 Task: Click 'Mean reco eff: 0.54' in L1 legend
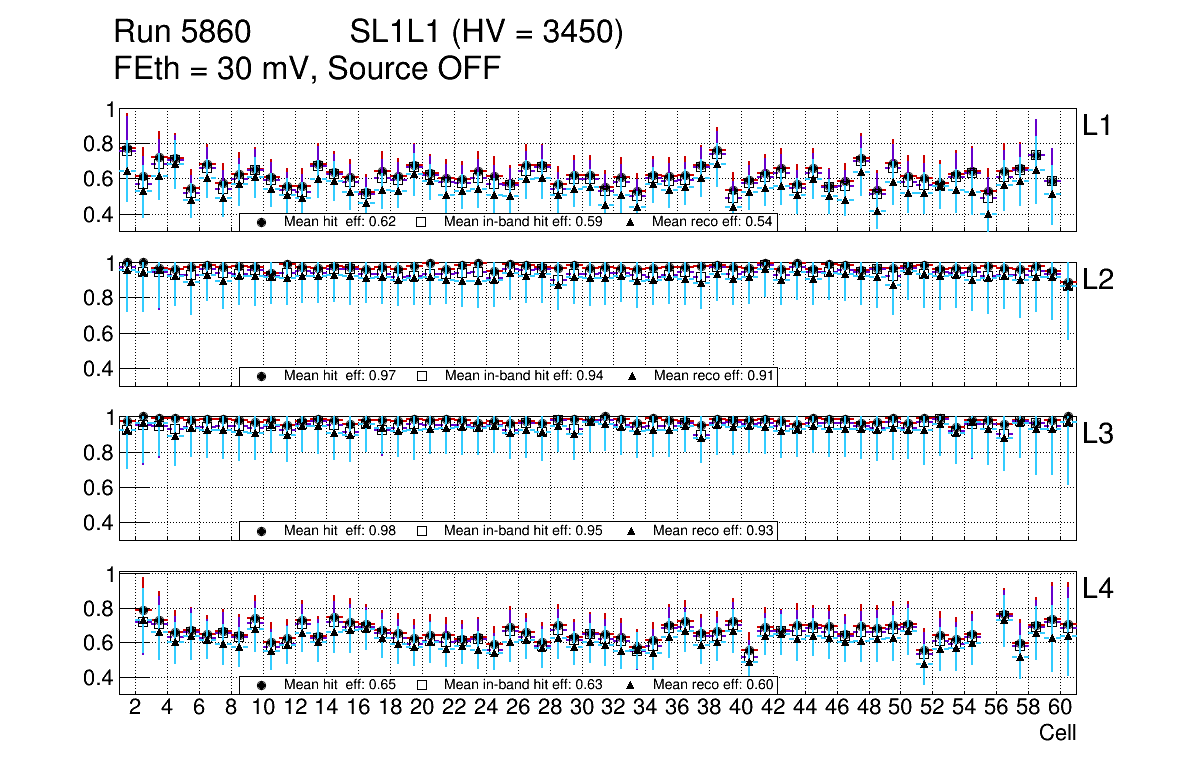click(x=713, y=222)
